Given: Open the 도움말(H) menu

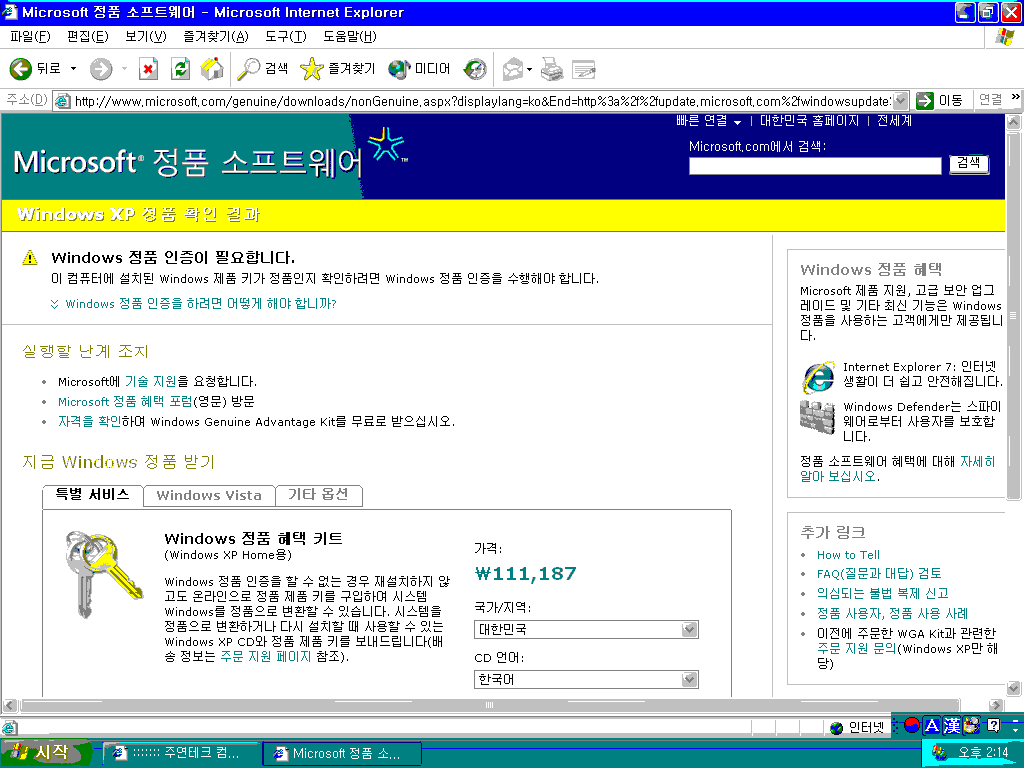Looking at the screenshot, I should [349, 37].
